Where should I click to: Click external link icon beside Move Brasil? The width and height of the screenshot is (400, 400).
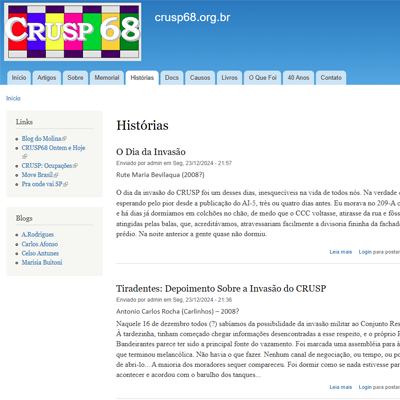(x=56, y=175)
